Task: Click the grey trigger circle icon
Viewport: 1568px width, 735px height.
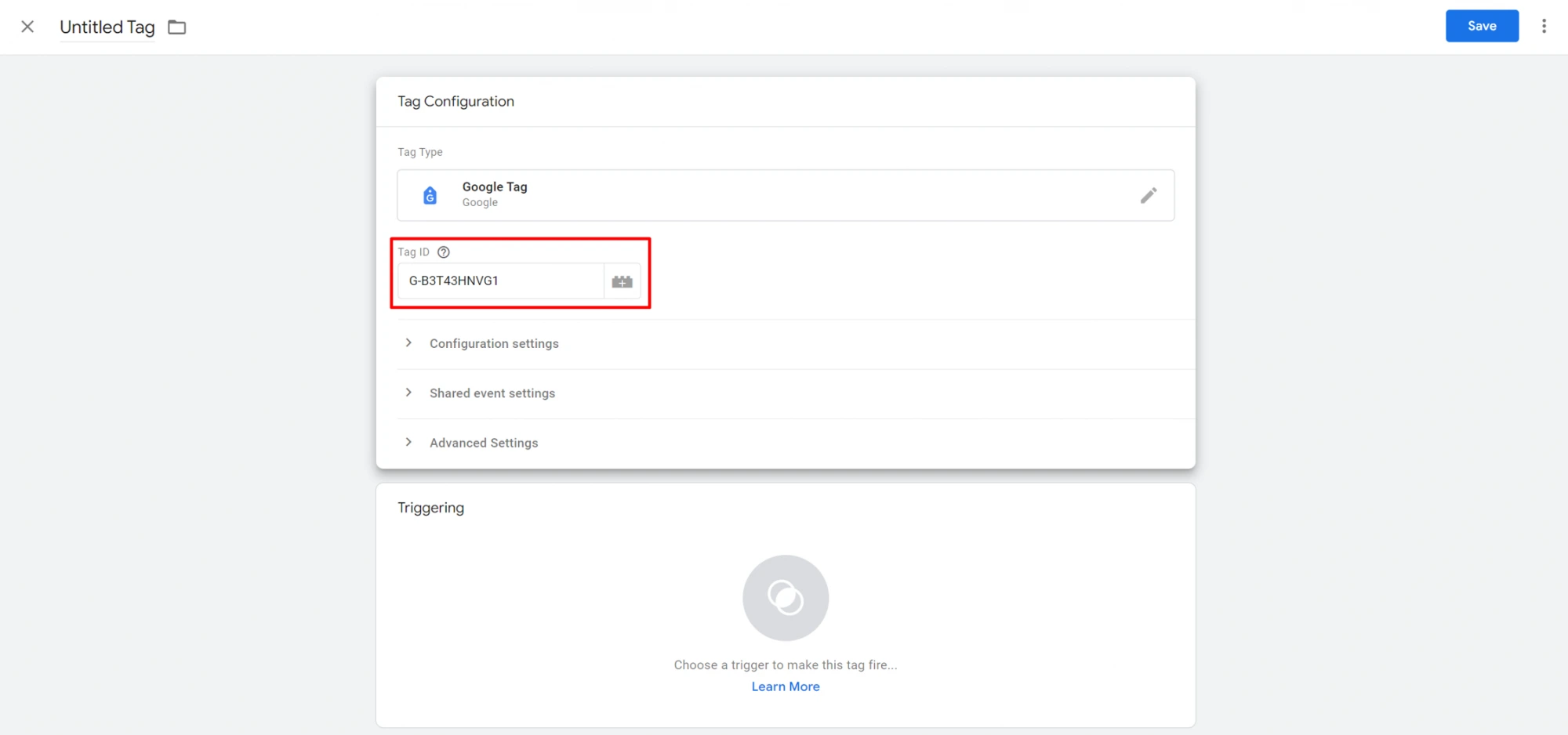Action: click(785, 598)
